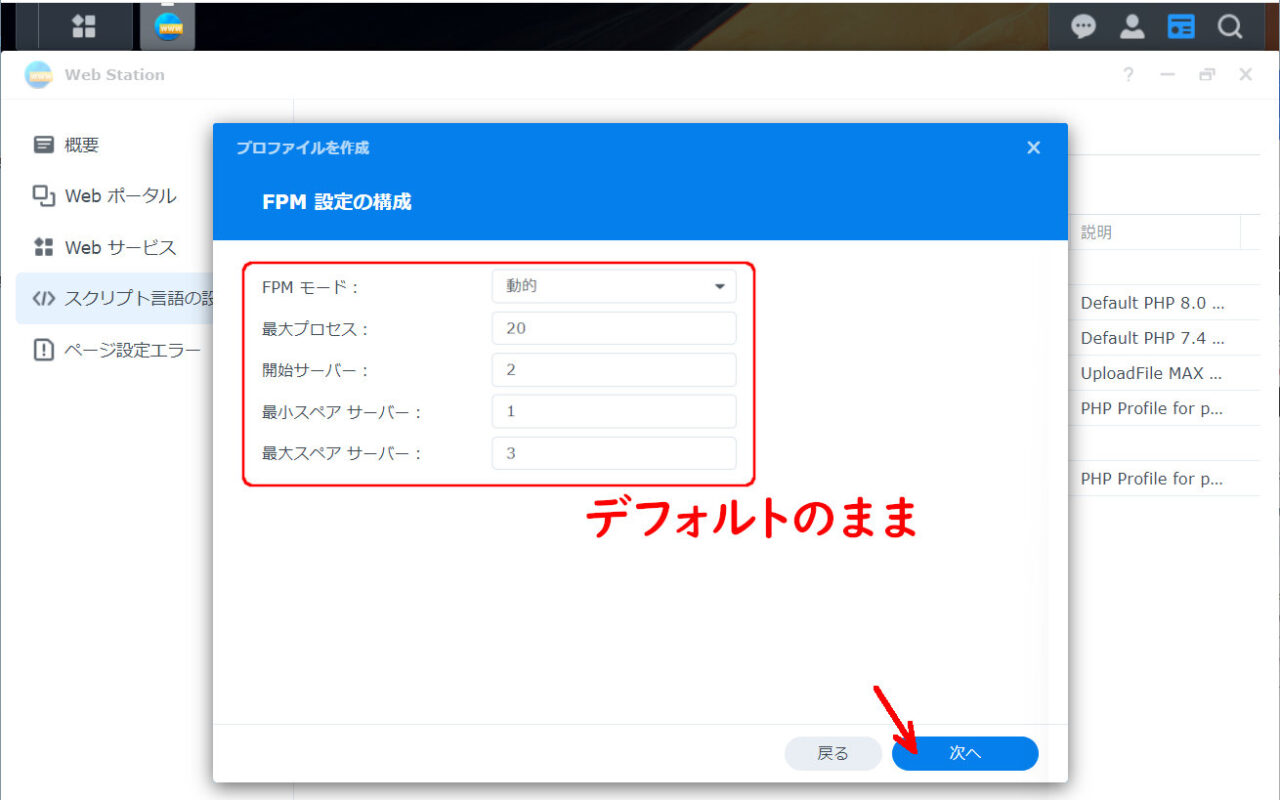Image resolution: width=1280 pixels, height=800 pixels.
Task: Expand the FPM モード dropdown
Action: 614,286
